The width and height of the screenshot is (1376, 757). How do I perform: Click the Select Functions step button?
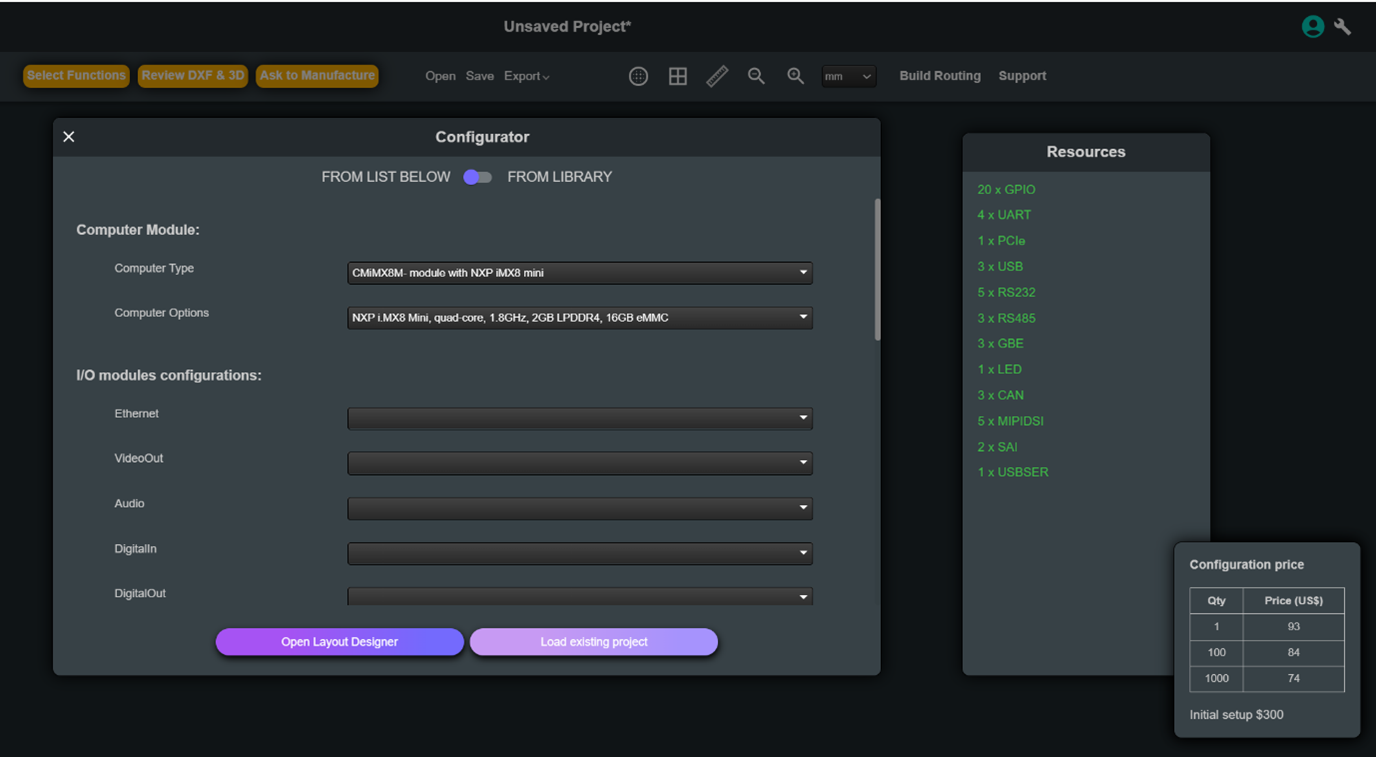pos(76,76)
